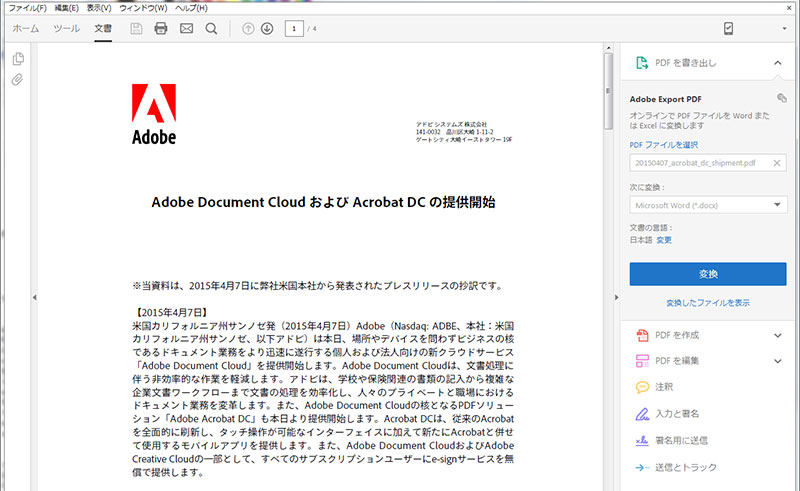Open attachments paperclip panel
The image size is (800, 491).
click(17, 80)
